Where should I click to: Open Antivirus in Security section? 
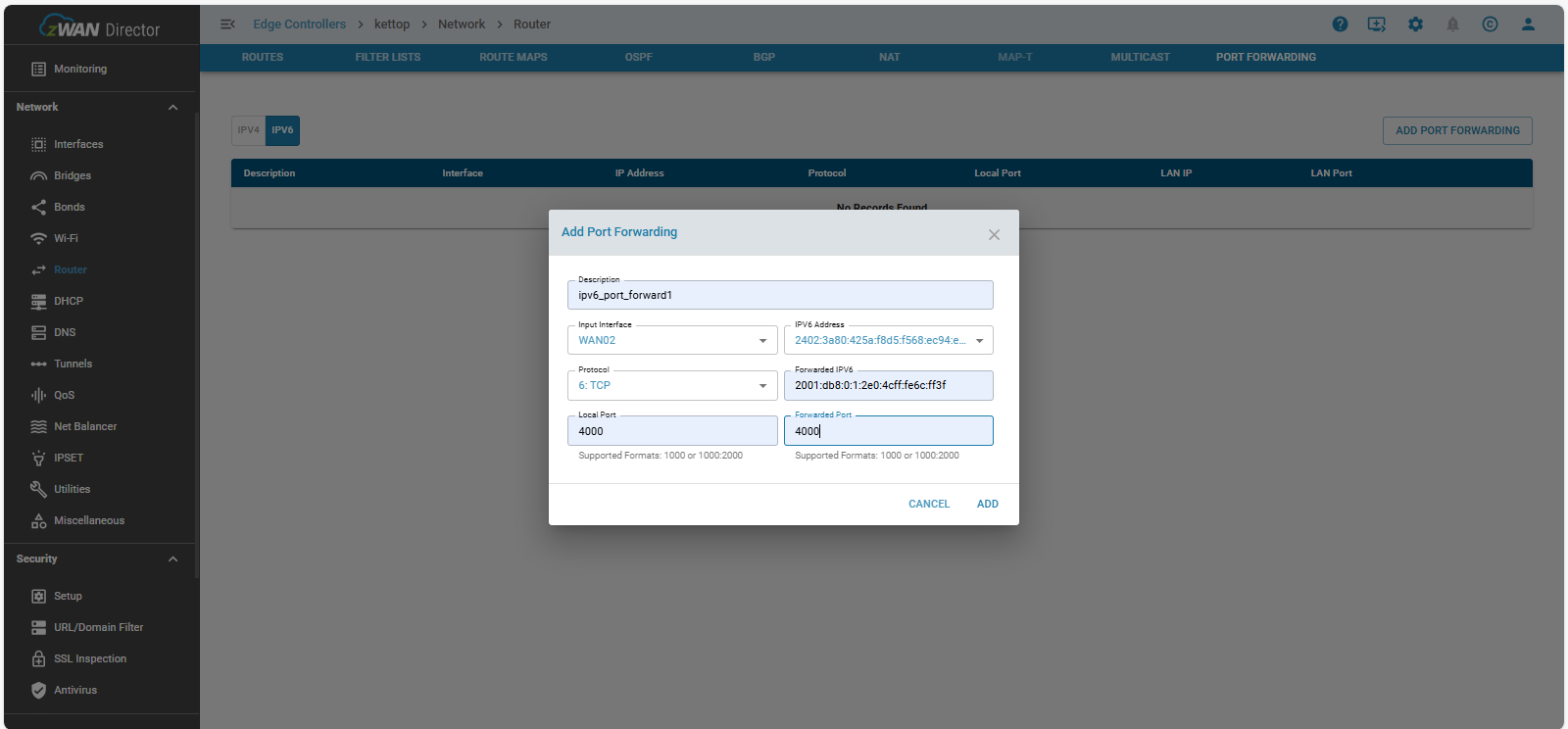tap(75, 690)
